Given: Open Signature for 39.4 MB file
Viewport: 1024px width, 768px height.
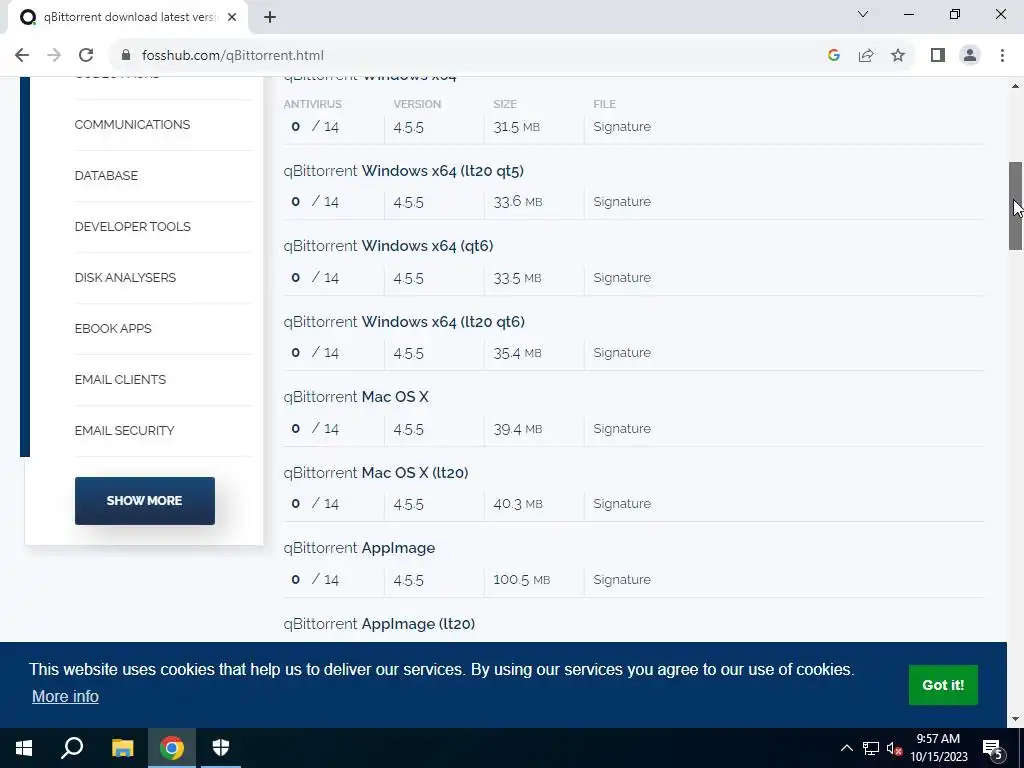Looking at the screenshot, I should coord(622,428).
